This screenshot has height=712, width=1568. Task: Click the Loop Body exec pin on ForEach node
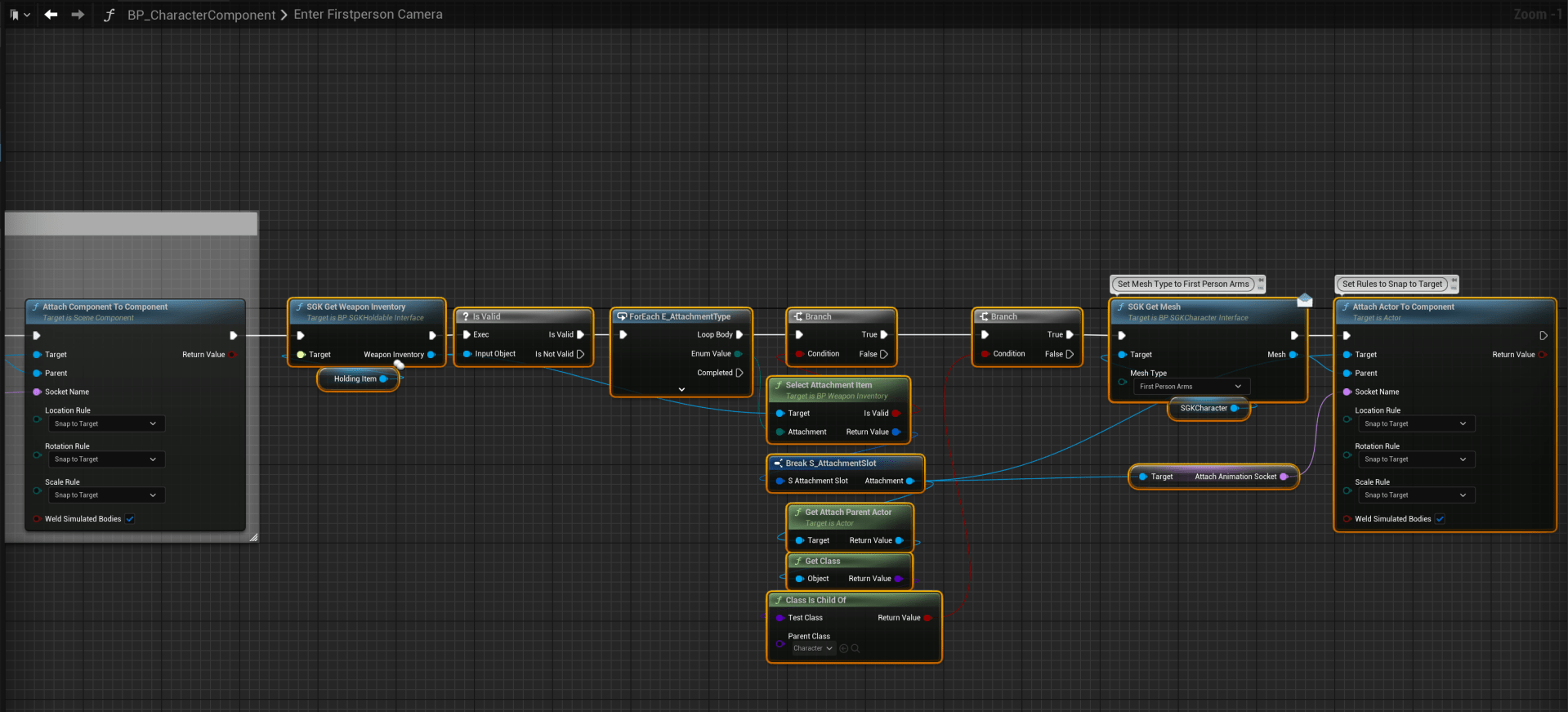pyautogui.click(x=739, y=334)
